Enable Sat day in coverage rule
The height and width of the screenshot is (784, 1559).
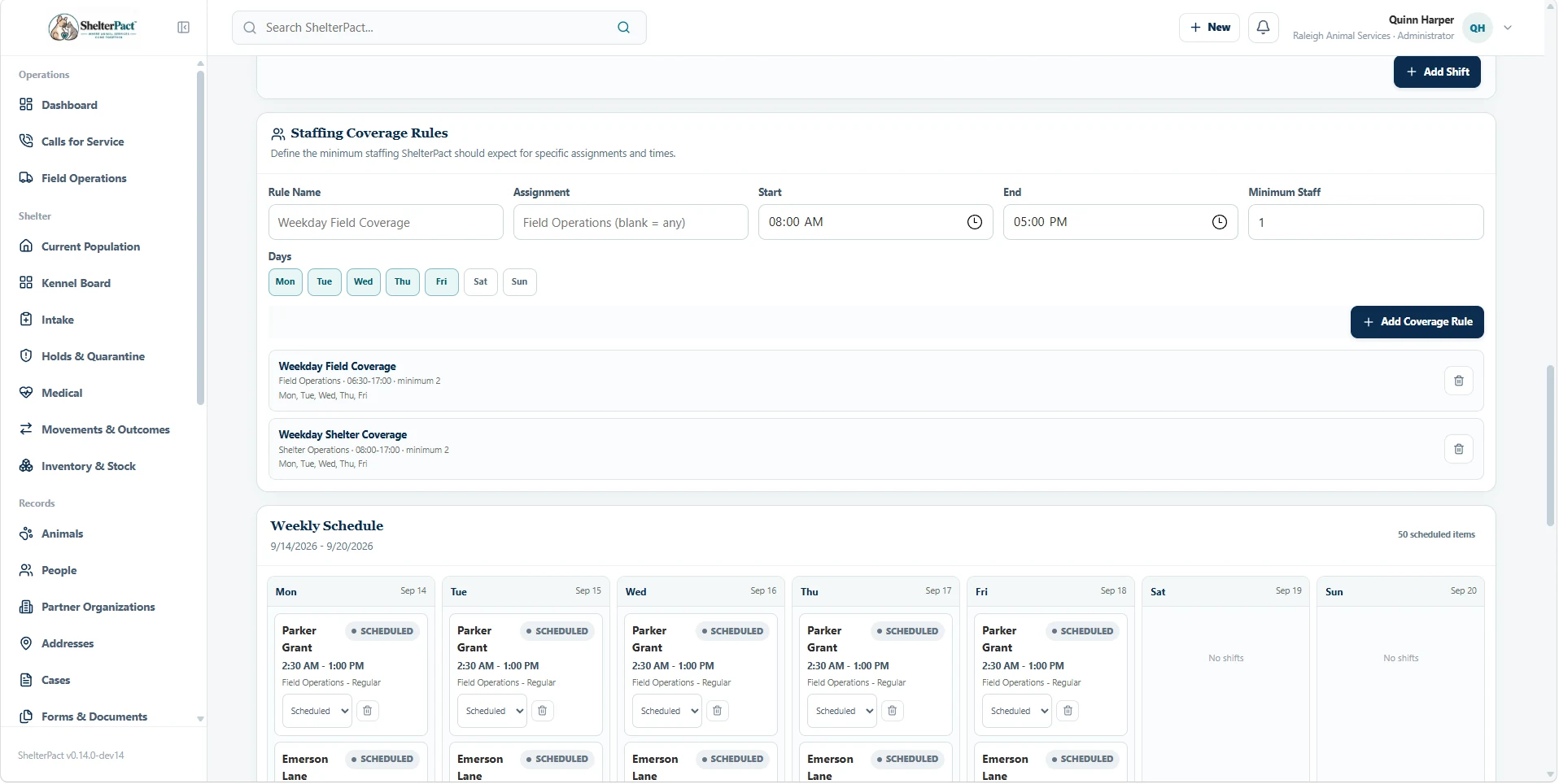pos(481,282)
